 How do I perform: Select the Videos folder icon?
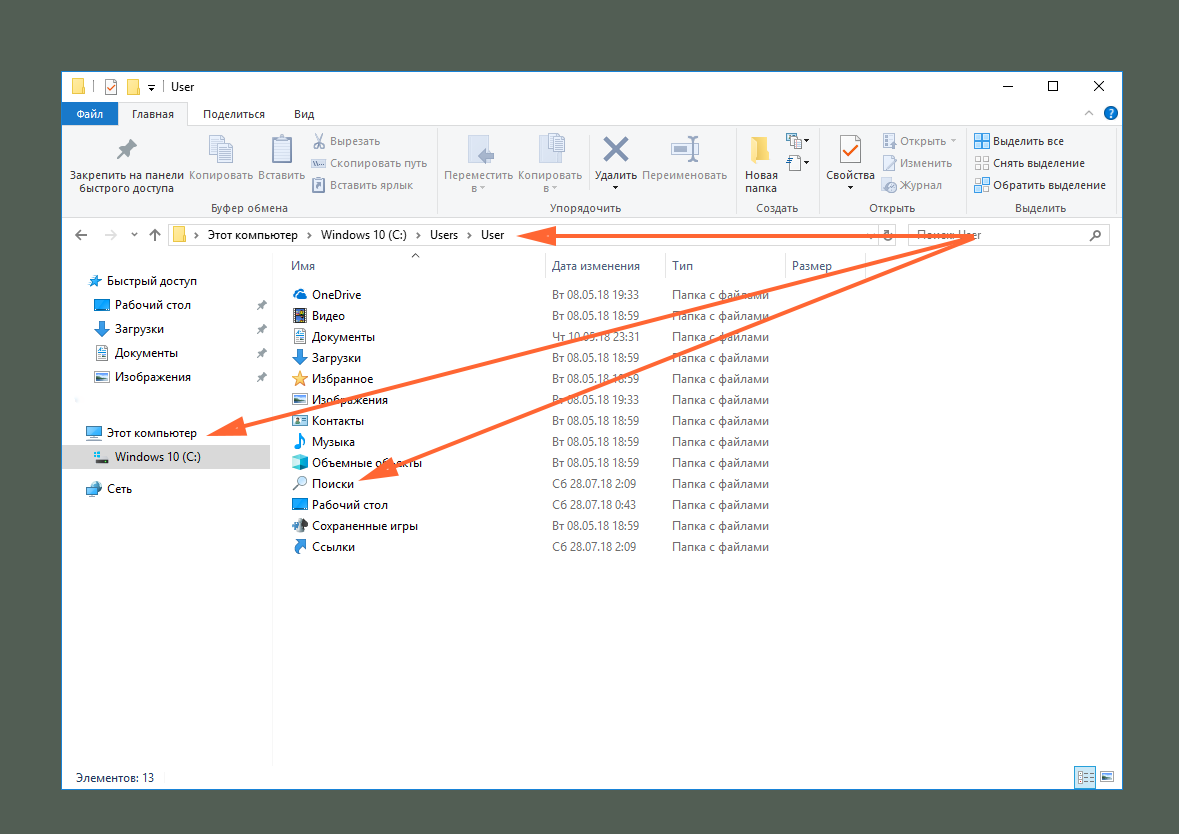click(x=300, y=315)
